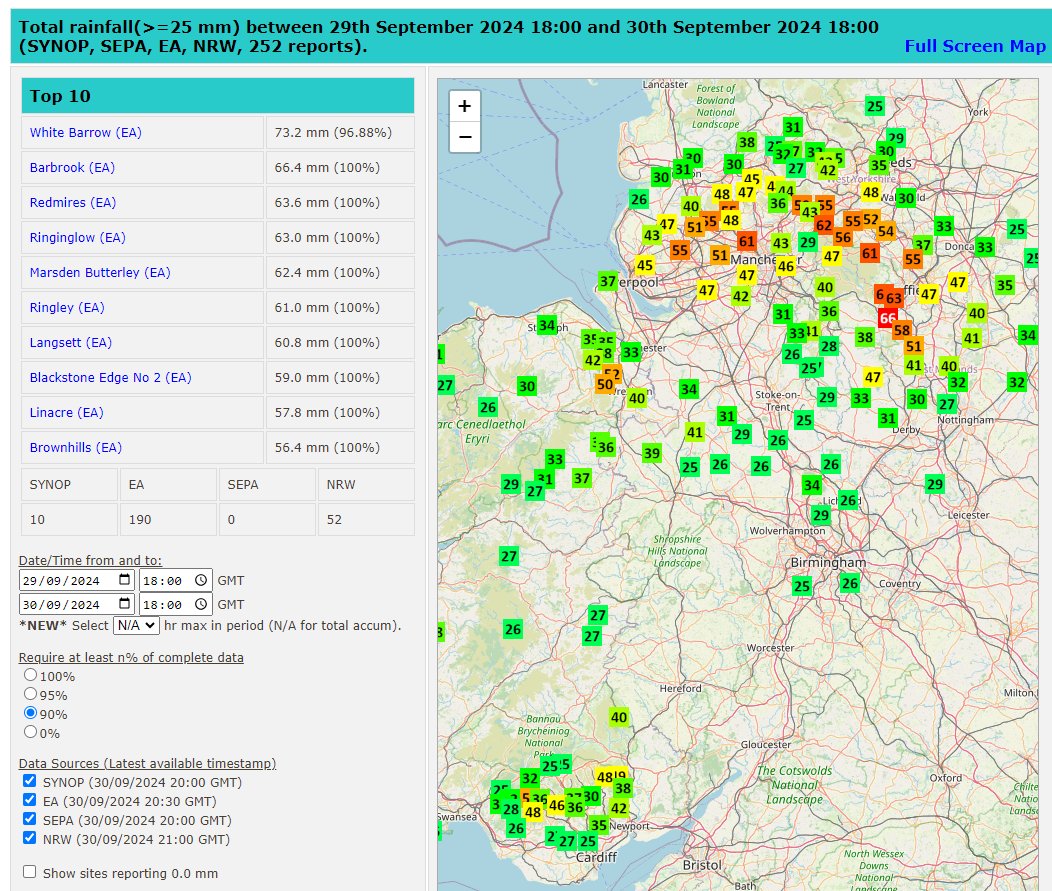Select 90% complete data requirement

click(x=30, y=713)
